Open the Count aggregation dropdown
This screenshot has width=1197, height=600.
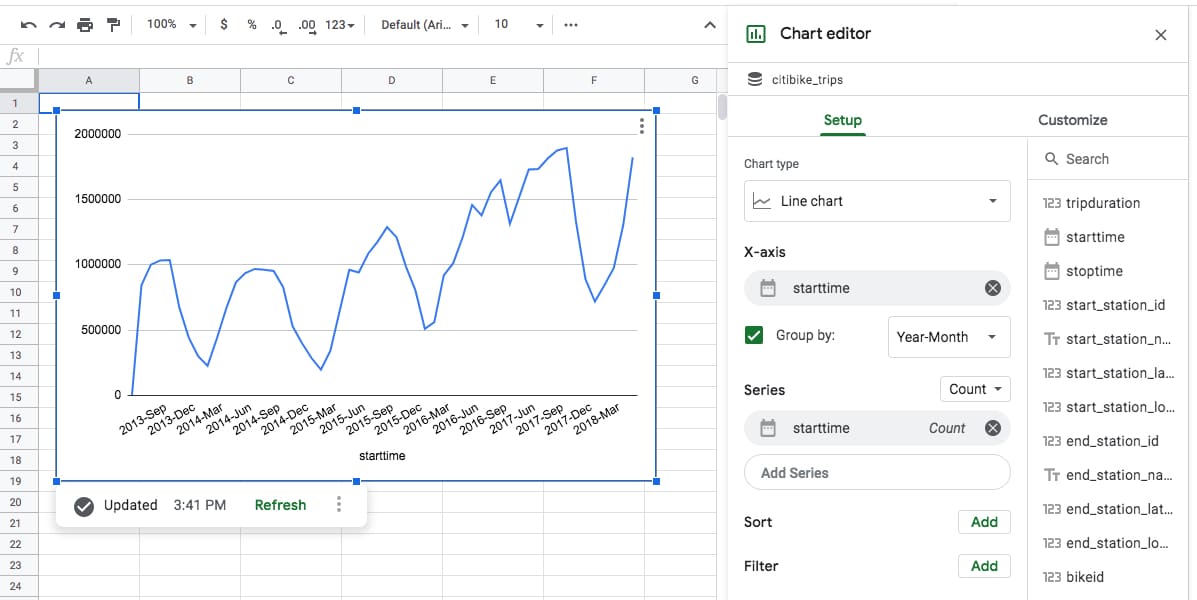(x=975, y=389)
